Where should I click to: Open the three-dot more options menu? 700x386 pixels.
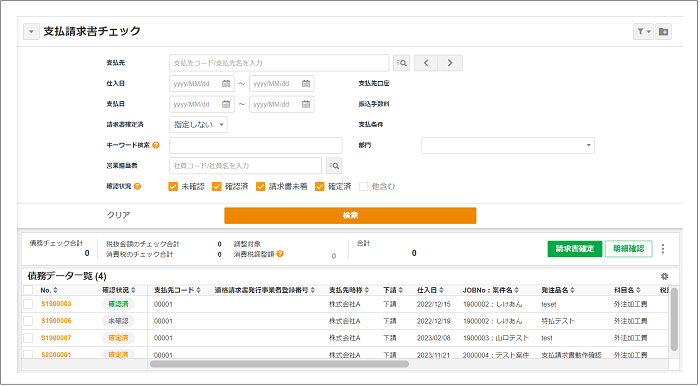663,249
